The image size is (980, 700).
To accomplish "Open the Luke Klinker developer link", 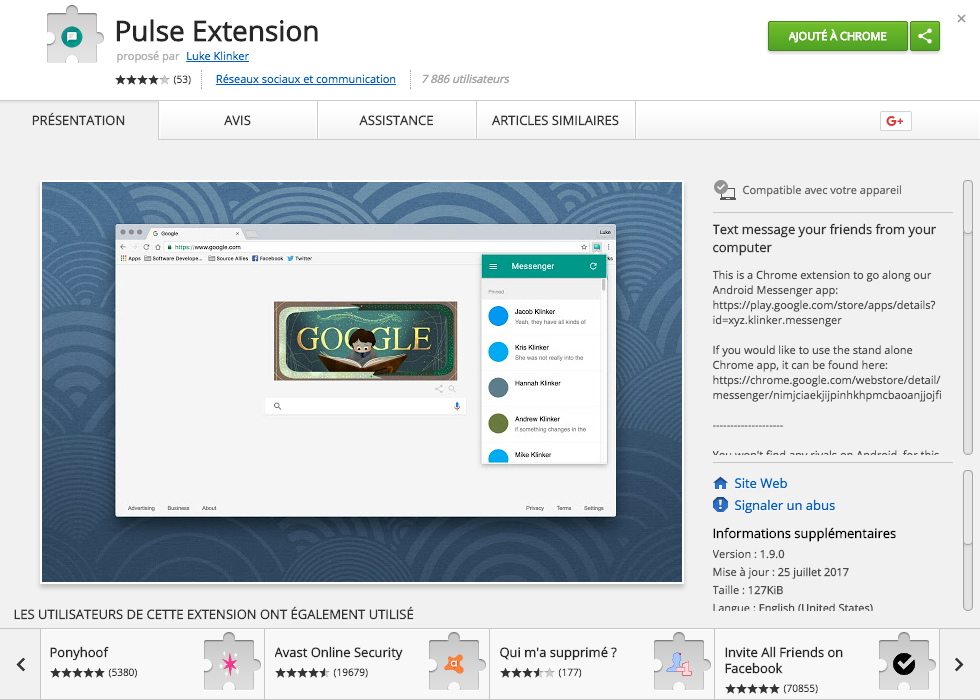I will click(218, 56).
